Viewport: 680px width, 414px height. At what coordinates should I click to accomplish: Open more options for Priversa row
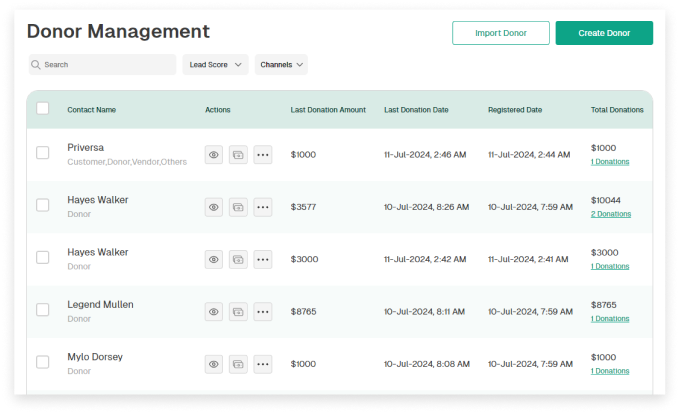point(262,155)
